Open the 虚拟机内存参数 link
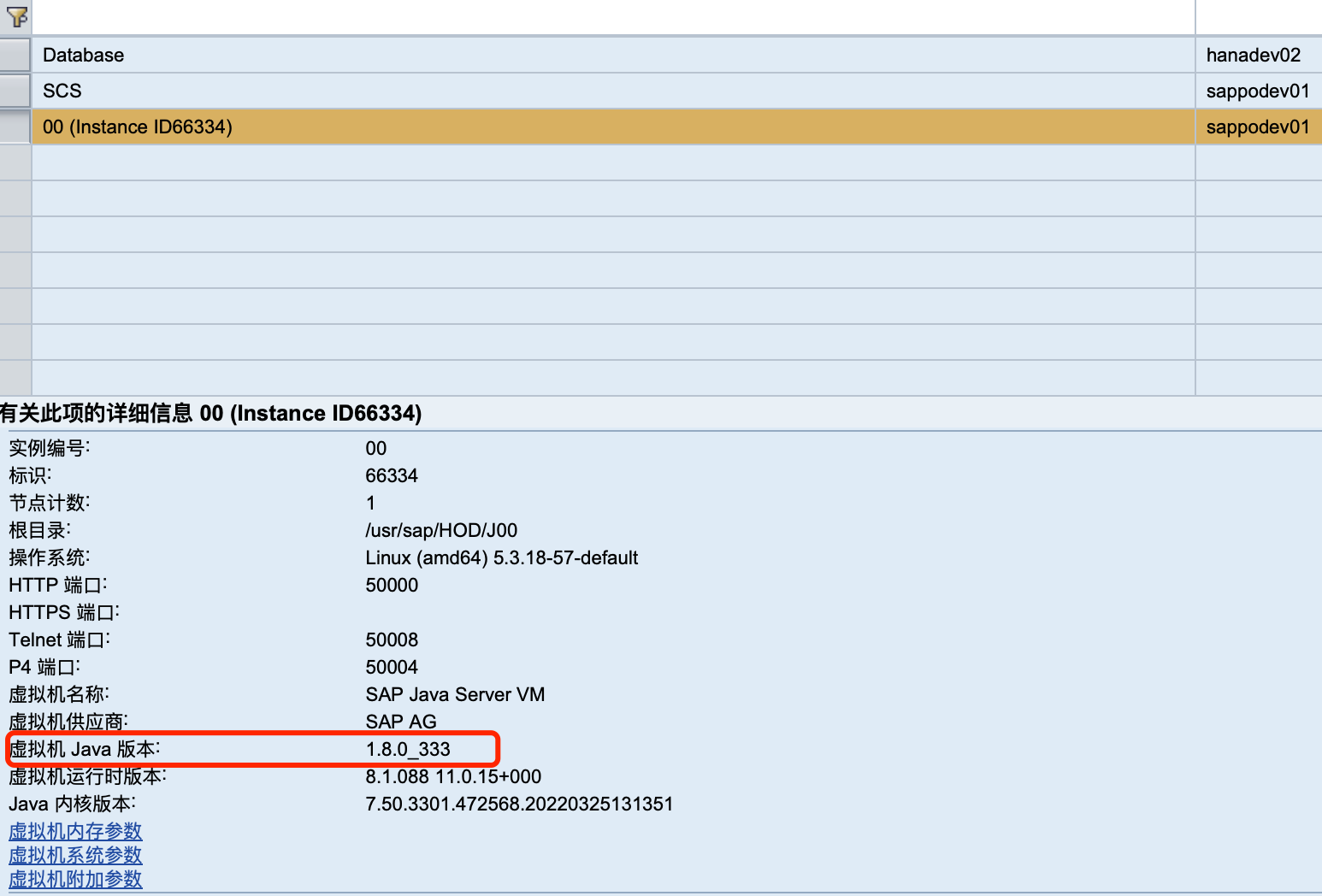Image resolution: width=1322 pixels, height=896 pixels. pos(75,831)
